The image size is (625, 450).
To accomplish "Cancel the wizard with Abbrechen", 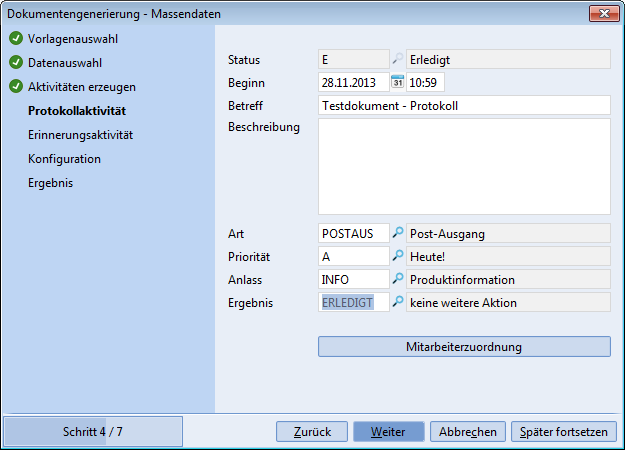I will (468, 432).
